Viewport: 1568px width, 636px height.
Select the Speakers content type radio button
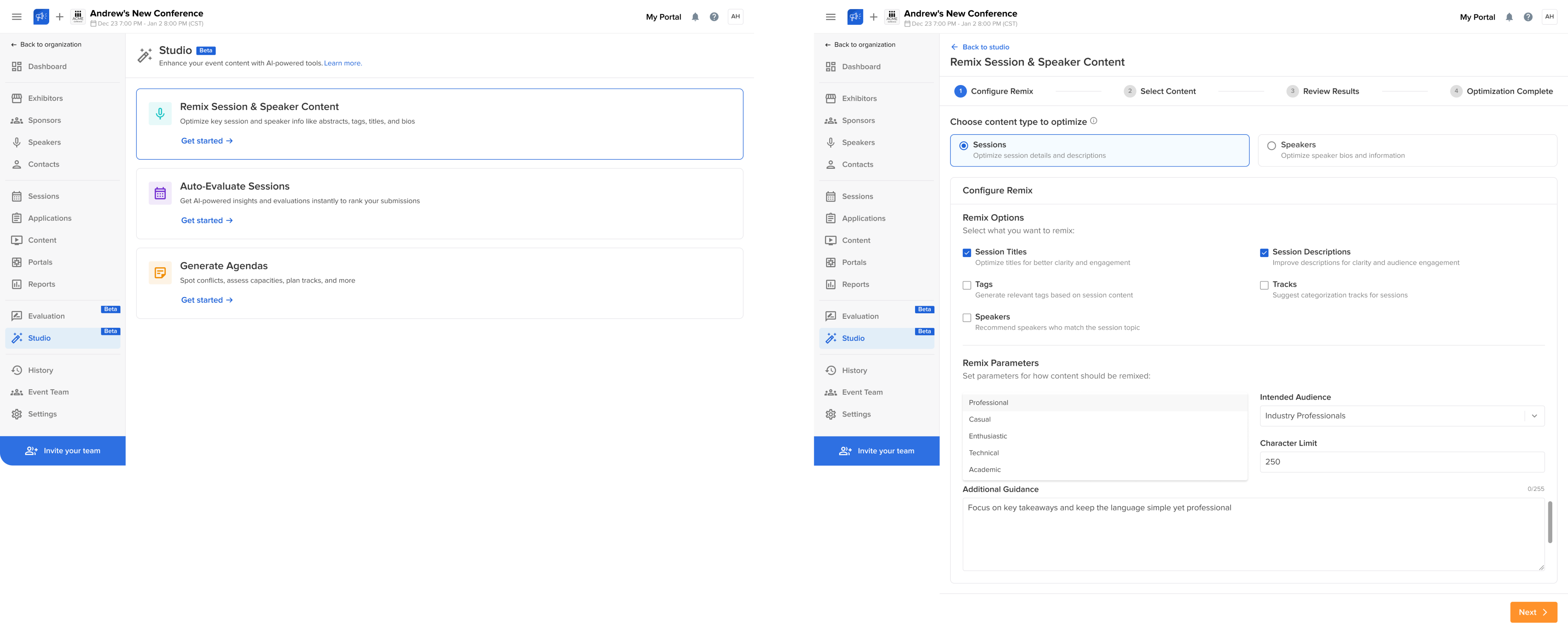1272,146
